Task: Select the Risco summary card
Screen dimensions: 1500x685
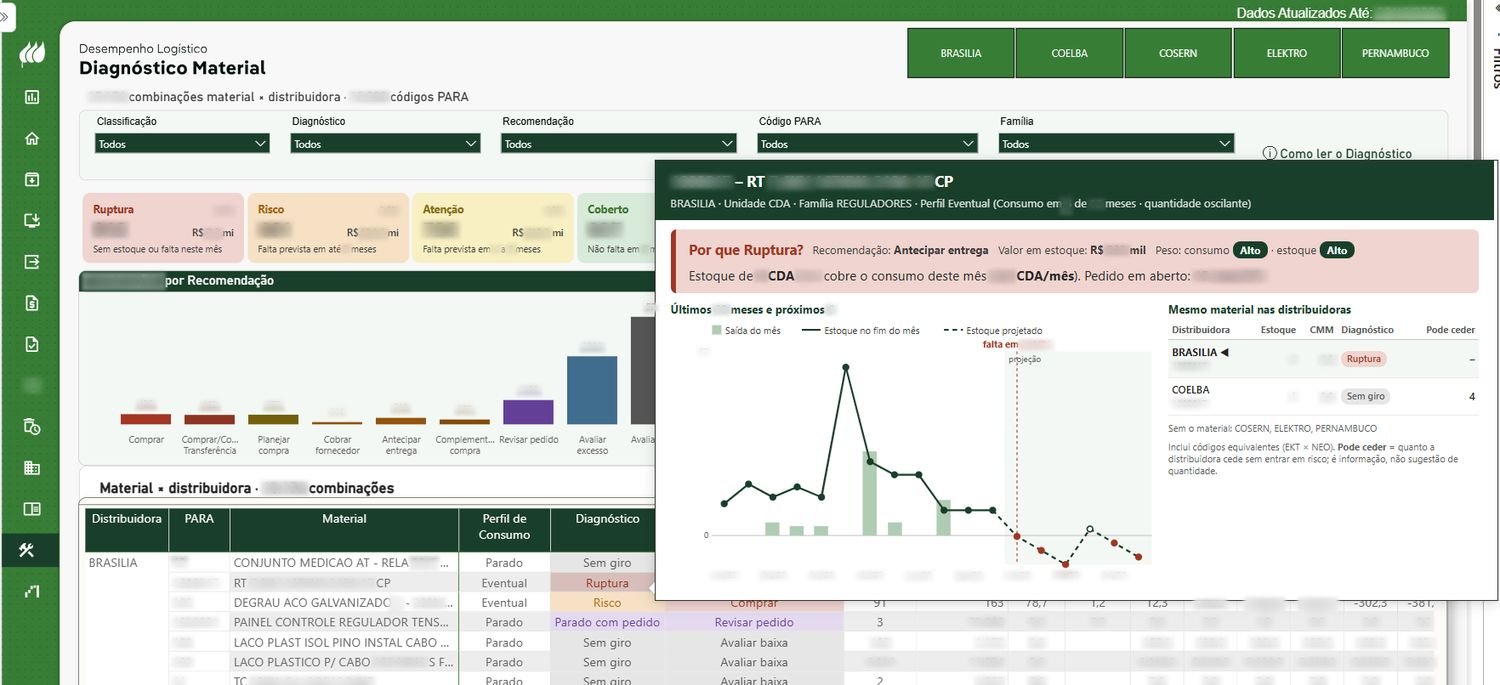Action: tap(328, 228)
